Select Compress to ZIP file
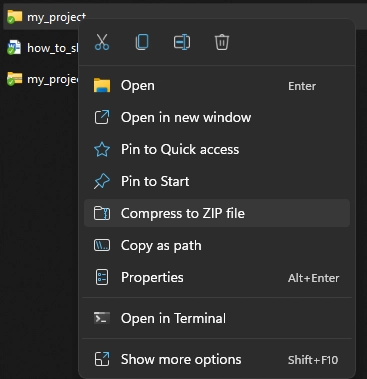The image size is (367, 379). click(x=217, y=213)
